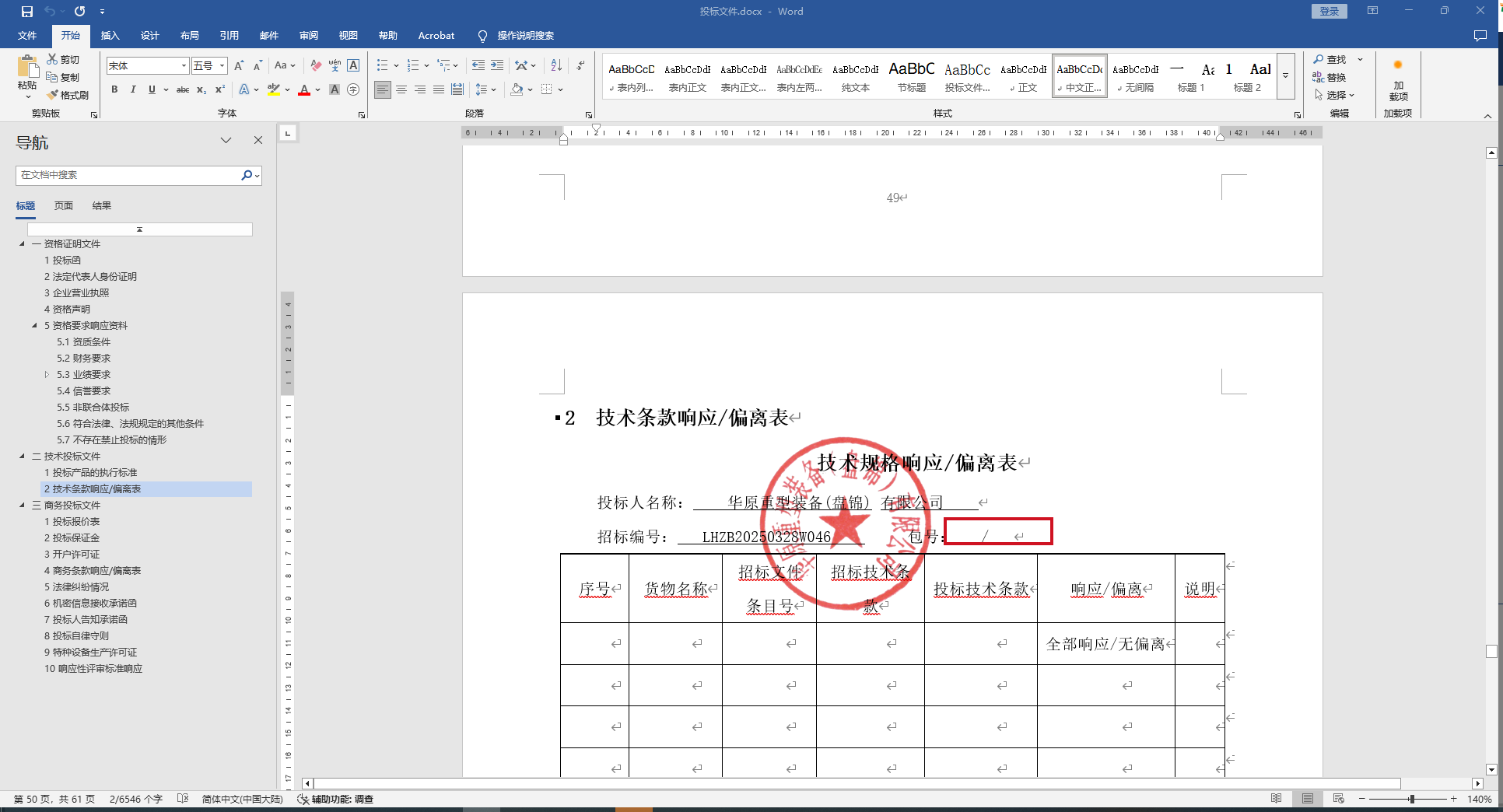Toggle enclosed character button
The width and height of the screenshot is (1503, 812).
[x=353, y=89]
